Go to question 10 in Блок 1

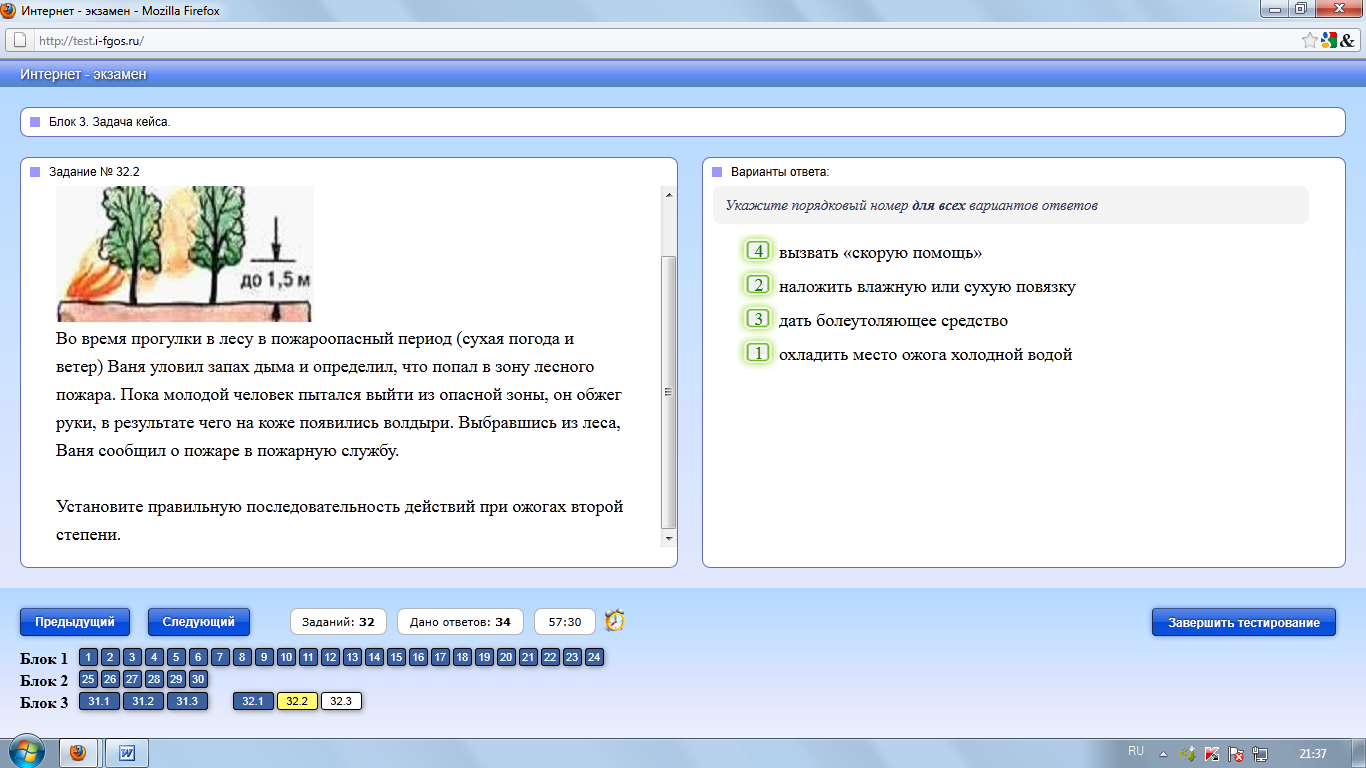point(286,657)
